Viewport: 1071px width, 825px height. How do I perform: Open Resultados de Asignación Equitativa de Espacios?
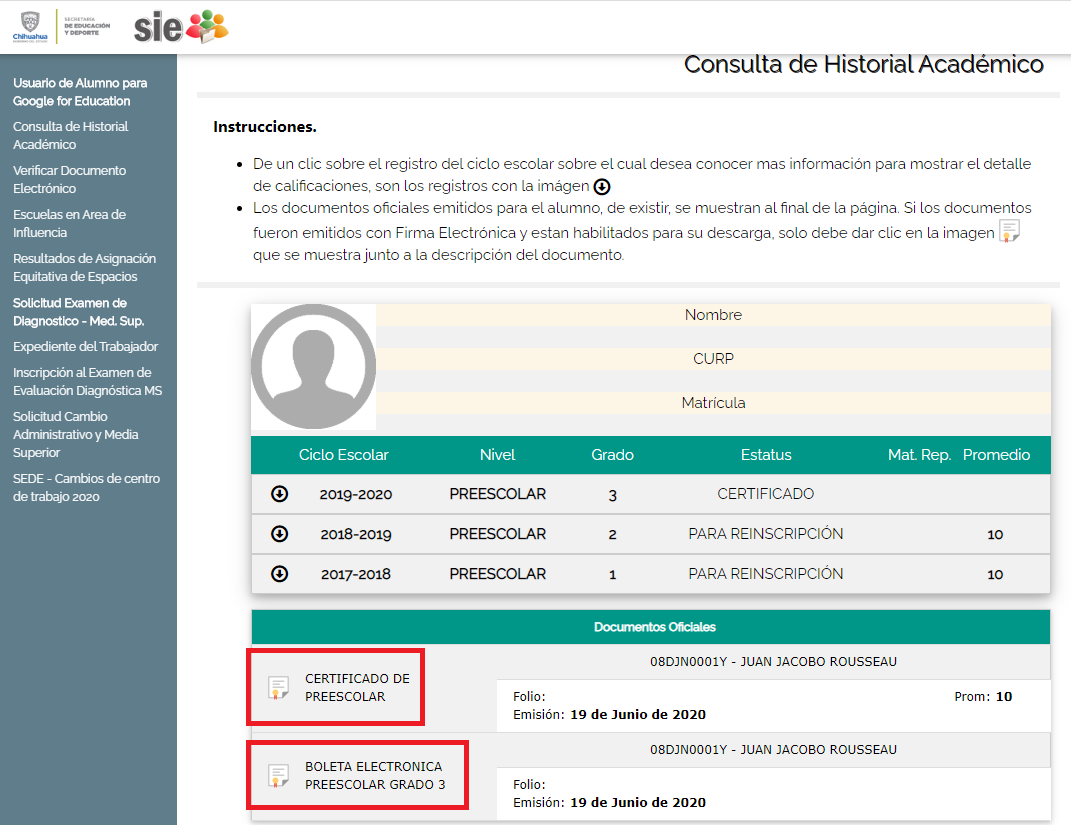pyautogui.click(x=84, y=268)
